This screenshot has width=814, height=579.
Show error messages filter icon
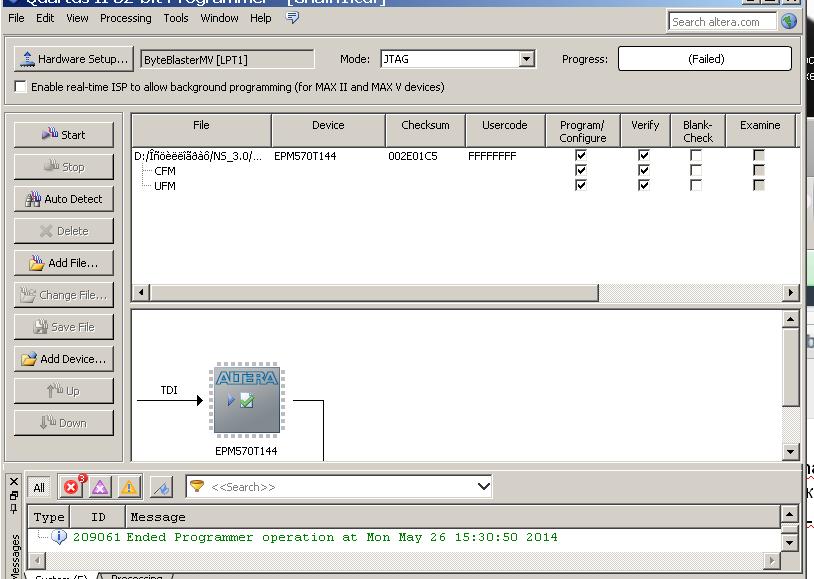click(72, 487)
